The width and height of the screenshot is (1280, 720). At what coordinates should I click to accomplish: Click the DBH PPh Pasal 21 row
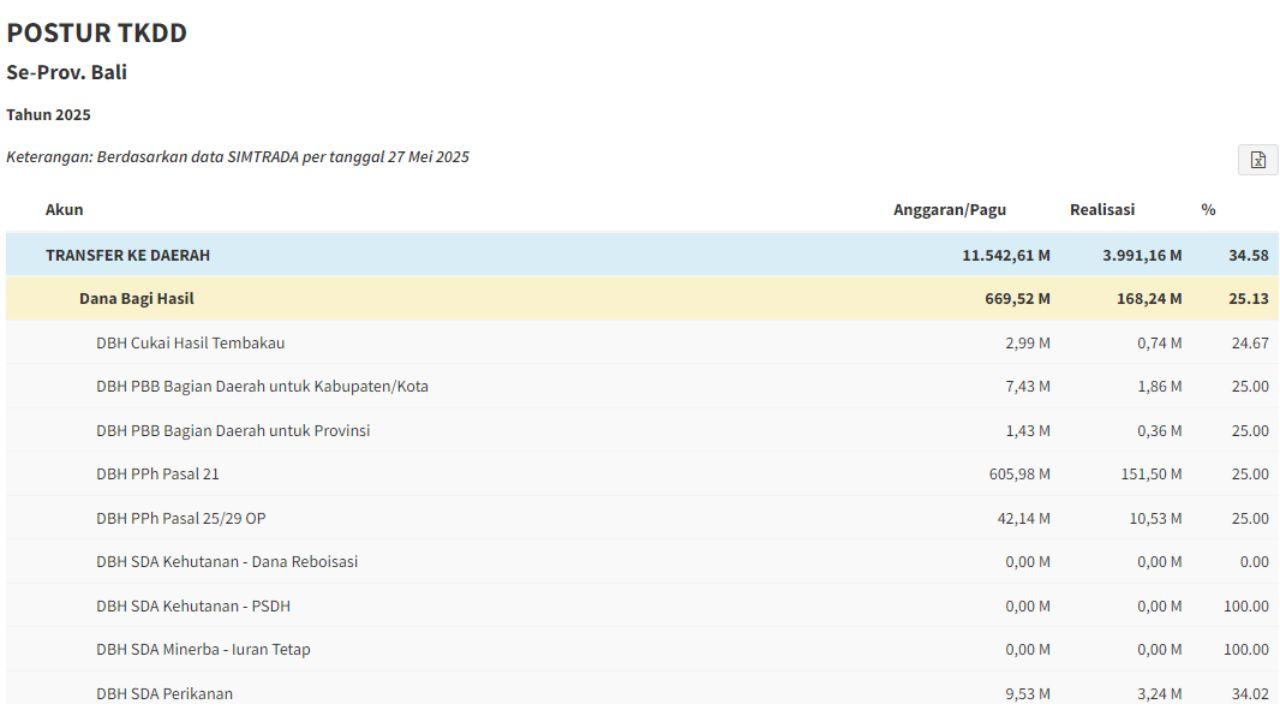click(157, 474)
